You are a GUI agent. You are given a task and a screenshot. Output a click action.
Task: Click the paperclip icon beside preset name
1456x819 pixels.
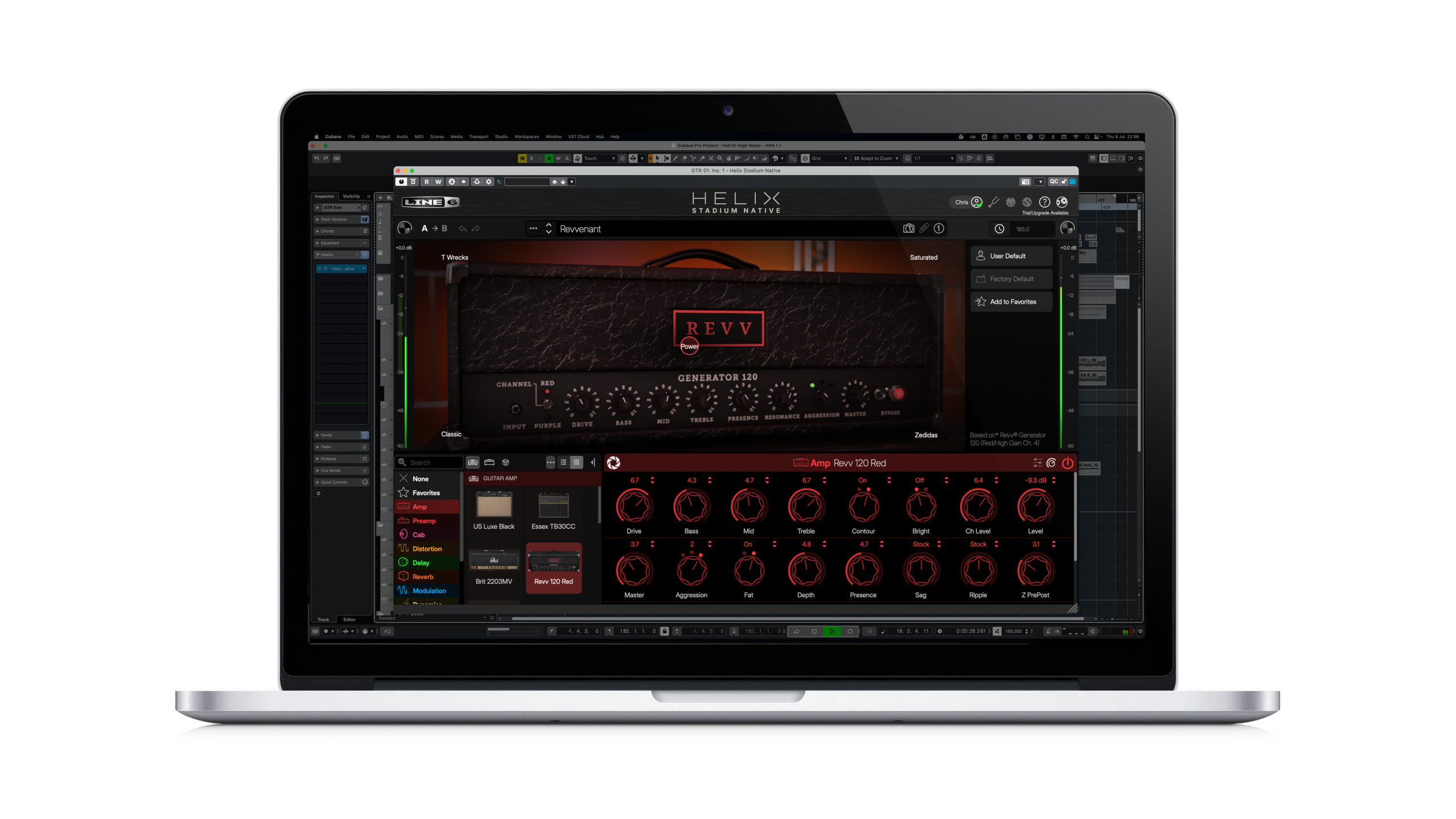tap(924, 229)
